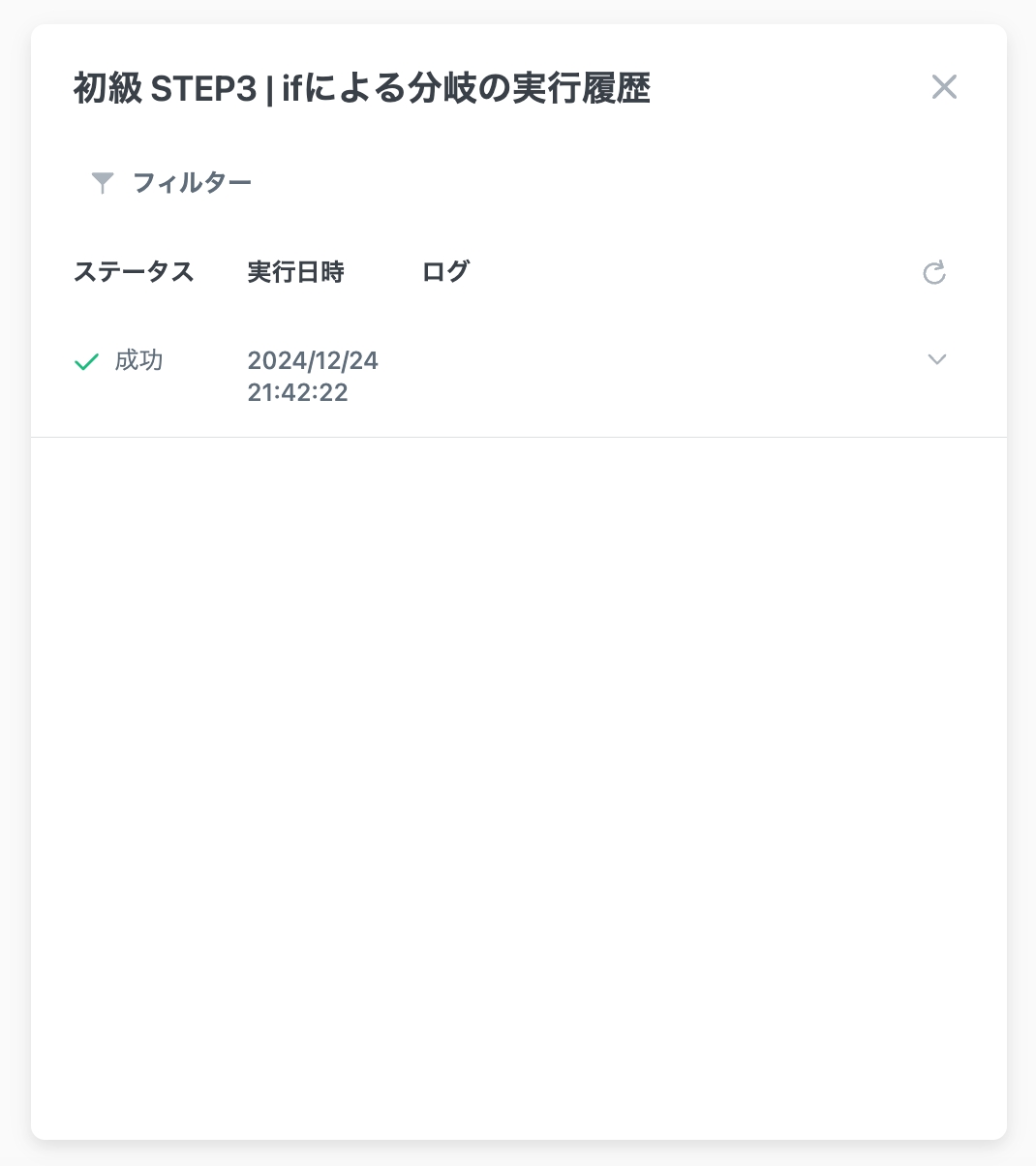Viewport: 1036px width, 1166px height.
Task: Click the ステータス column header
Action: tap(134, 272)
